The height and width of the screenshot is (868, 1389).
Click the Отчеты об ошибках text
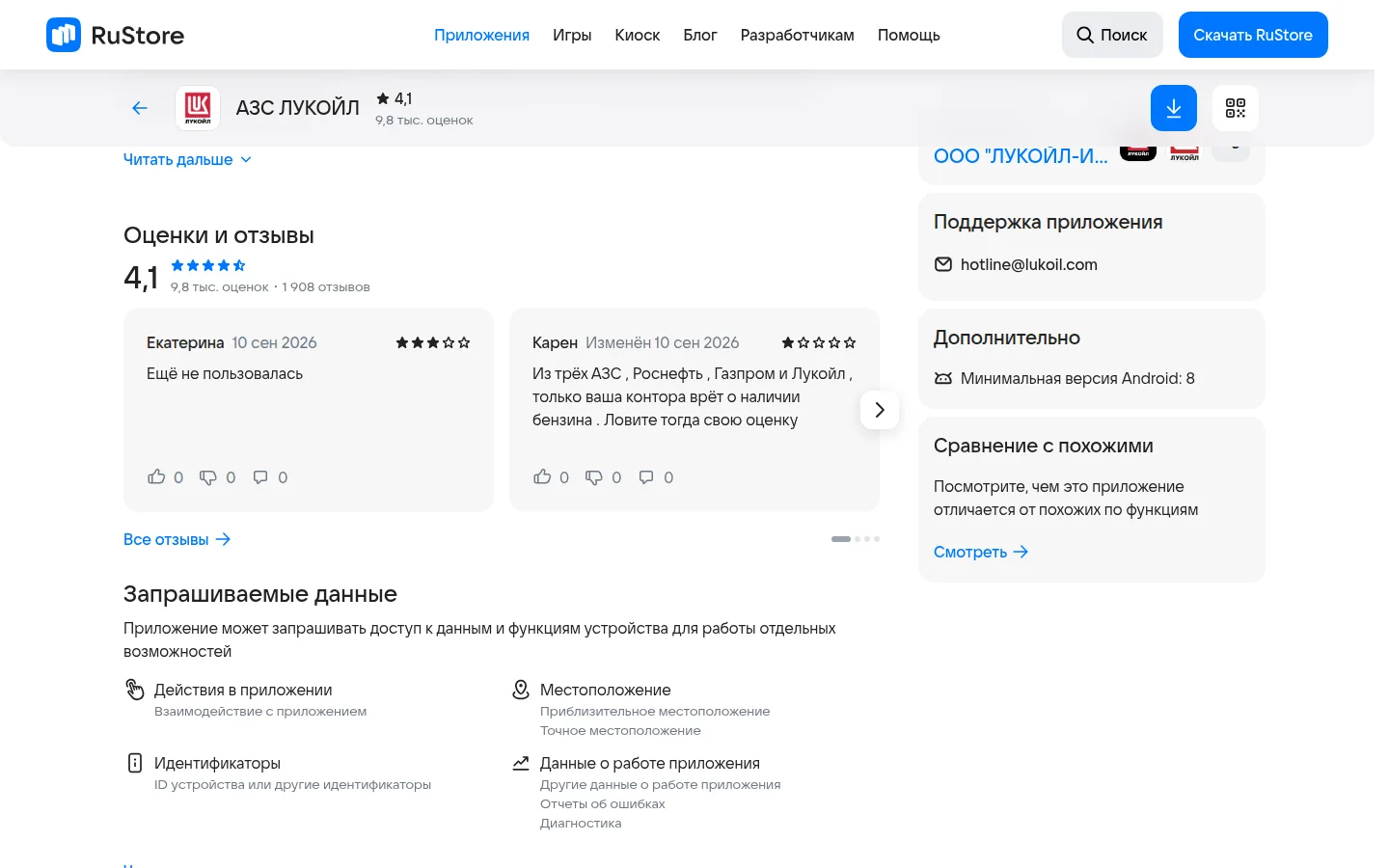[x=603, y=803]
